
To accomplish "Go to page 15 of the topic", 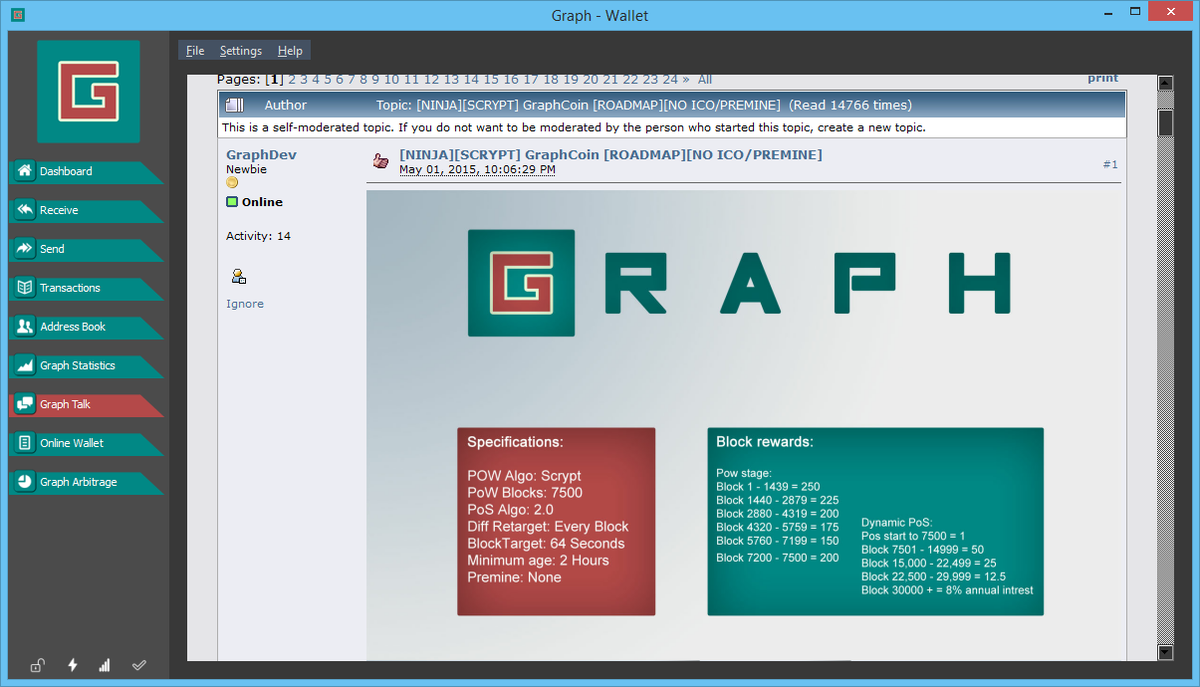I will (x=491, y=79).
